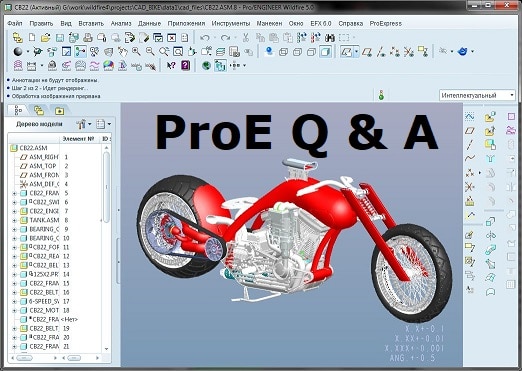Click the traffic light status indicator
Screen dimensions: 522x371
click(x=381, y=95)
